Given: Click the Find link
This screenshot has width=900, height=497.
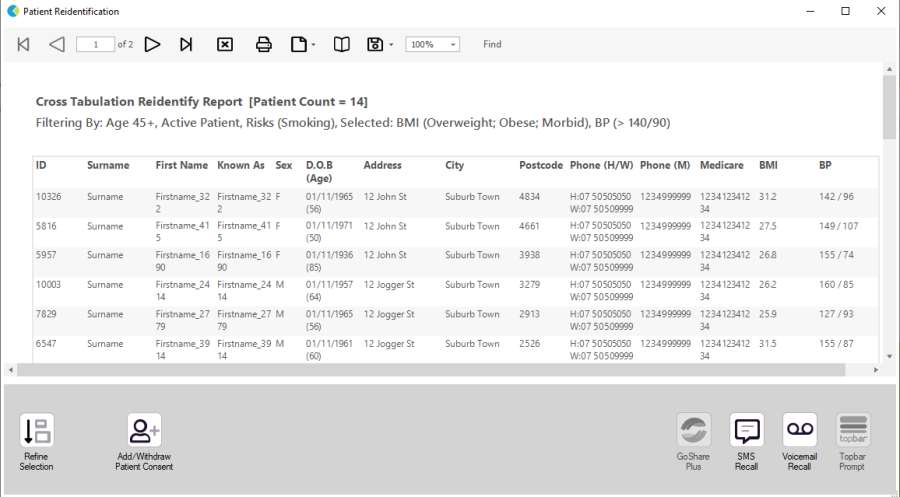Looking at the screenshot, I should pos(492,44).
